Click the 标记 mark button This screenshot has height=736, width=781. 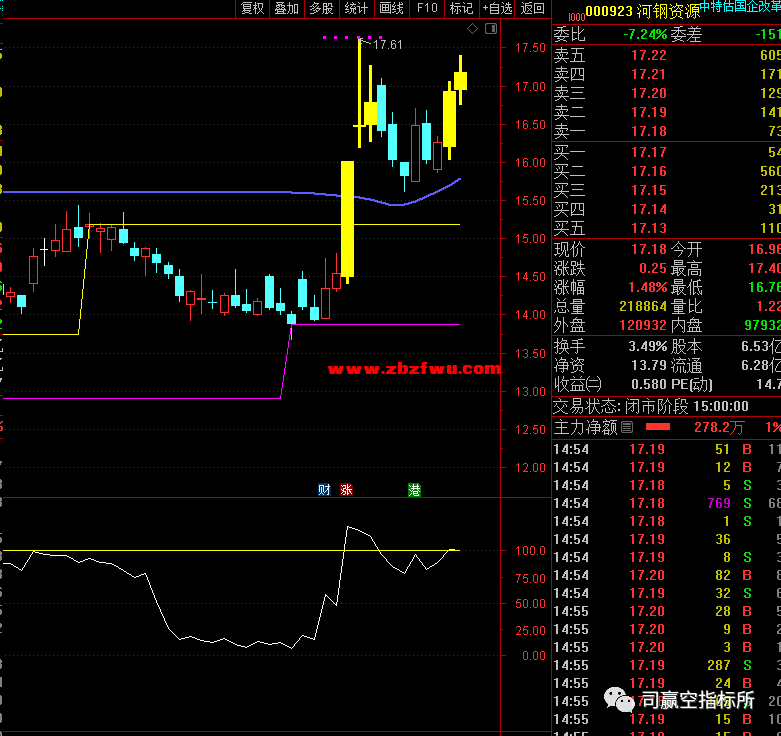(x=461, y=8)
